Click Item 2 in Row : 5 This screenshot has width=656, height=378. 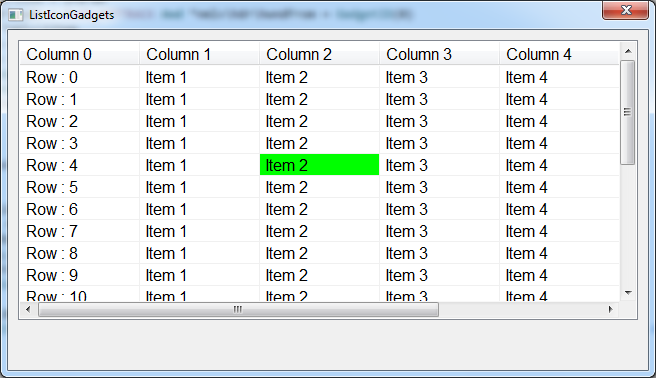pyautogui.click(x=320, y=187)
